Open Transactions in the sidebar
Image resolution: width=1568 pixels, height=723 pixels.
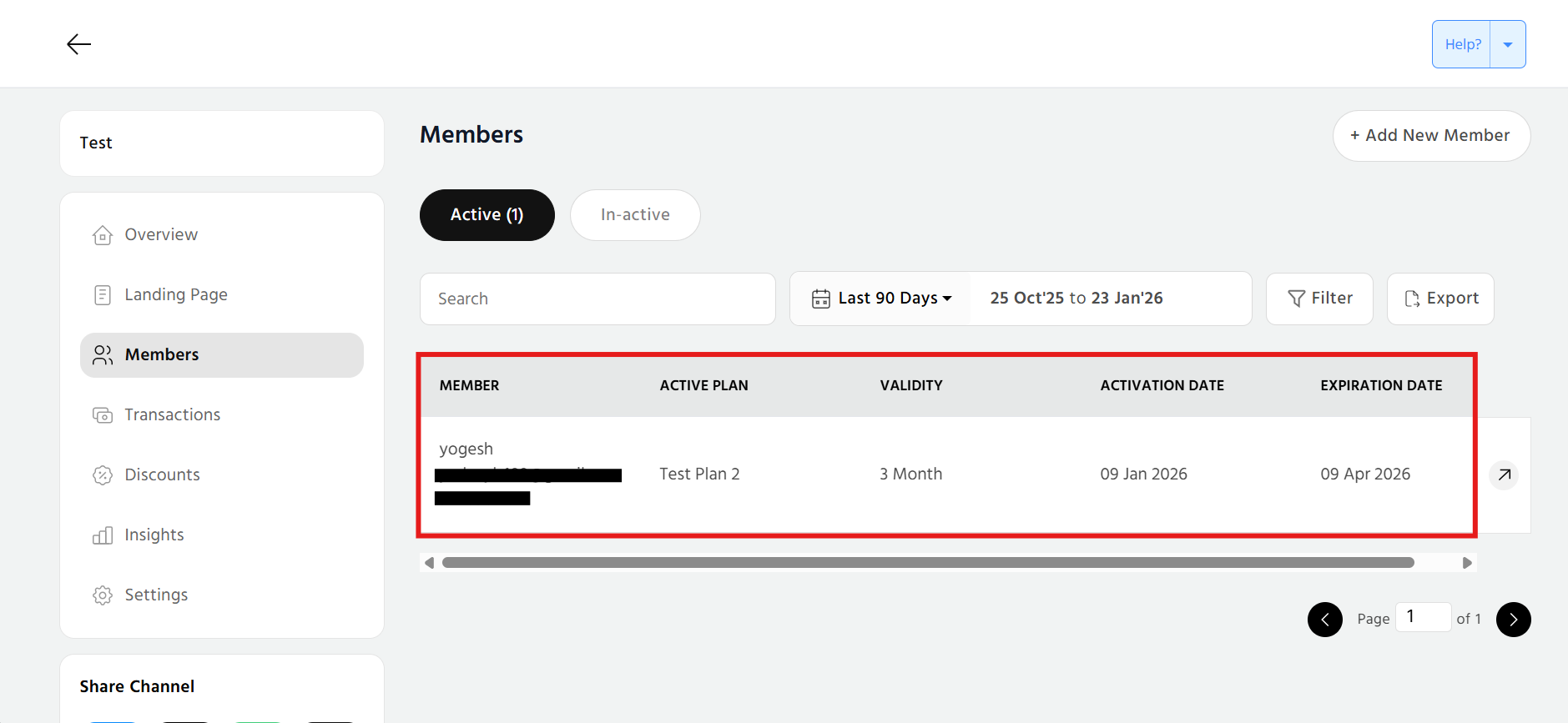tap(172, 414)
